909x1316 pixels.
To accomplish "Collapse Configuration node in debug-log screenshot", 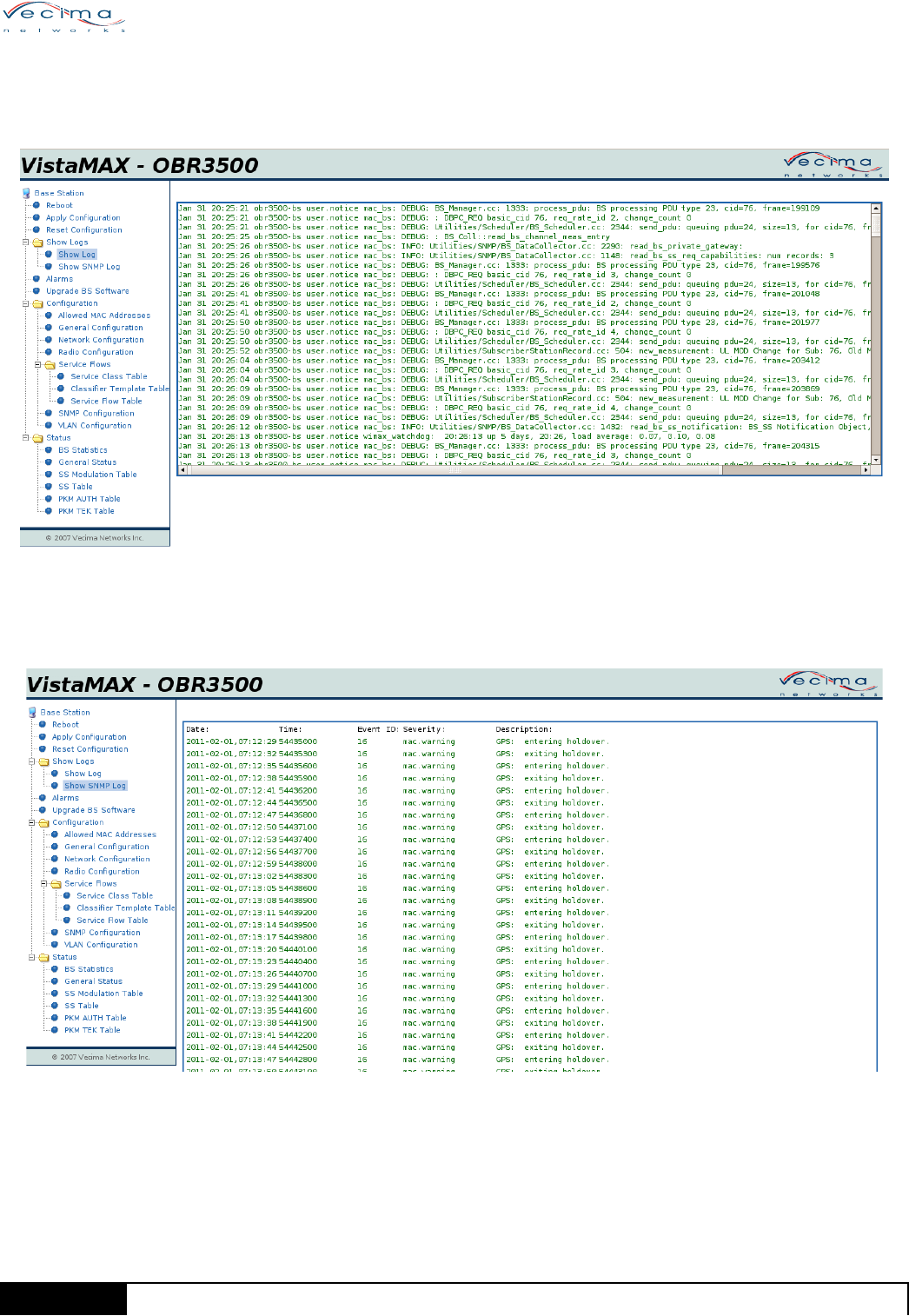I will tap(26, 303).
